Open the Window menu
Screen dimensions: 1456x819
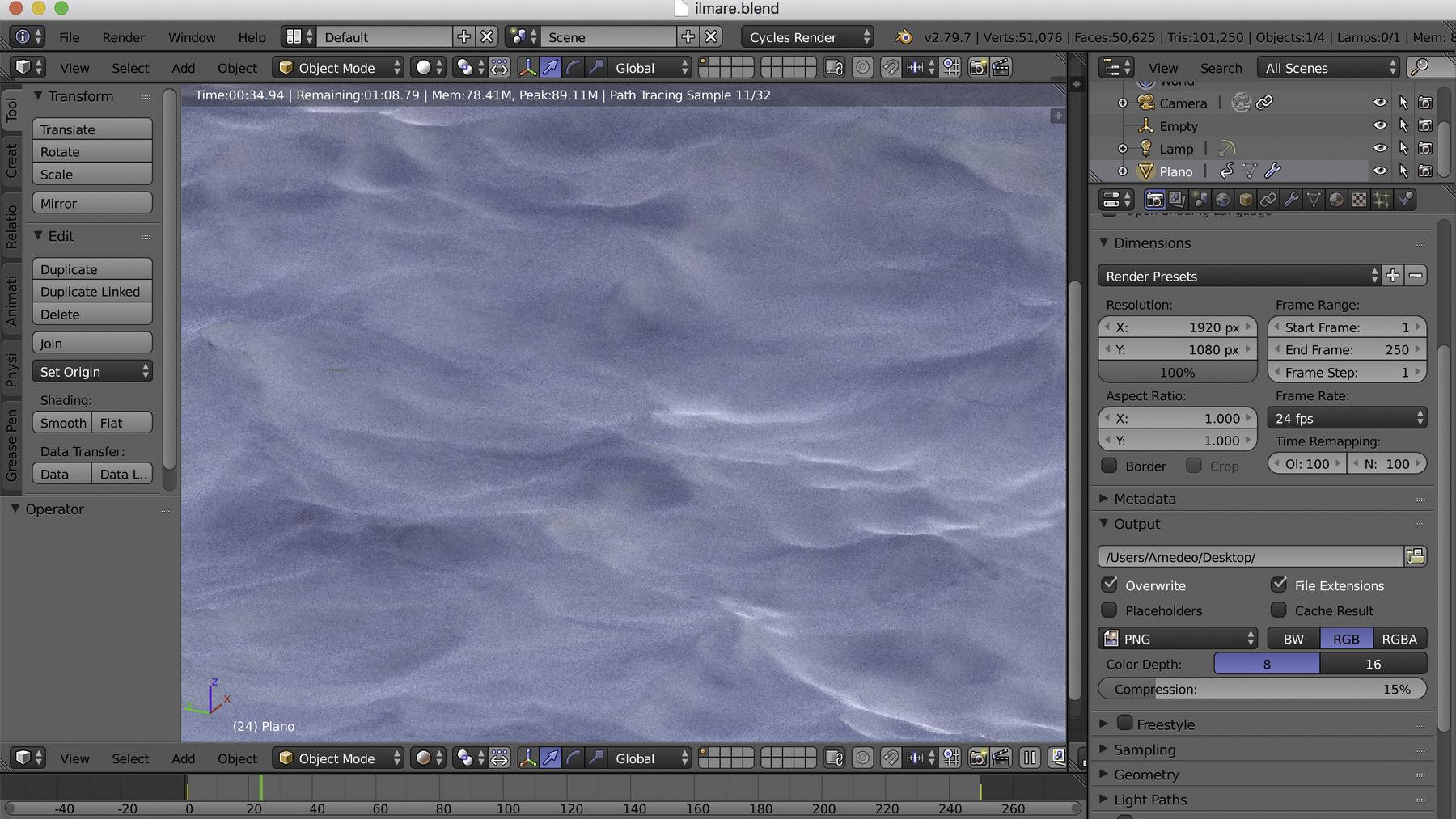point(192,37)
